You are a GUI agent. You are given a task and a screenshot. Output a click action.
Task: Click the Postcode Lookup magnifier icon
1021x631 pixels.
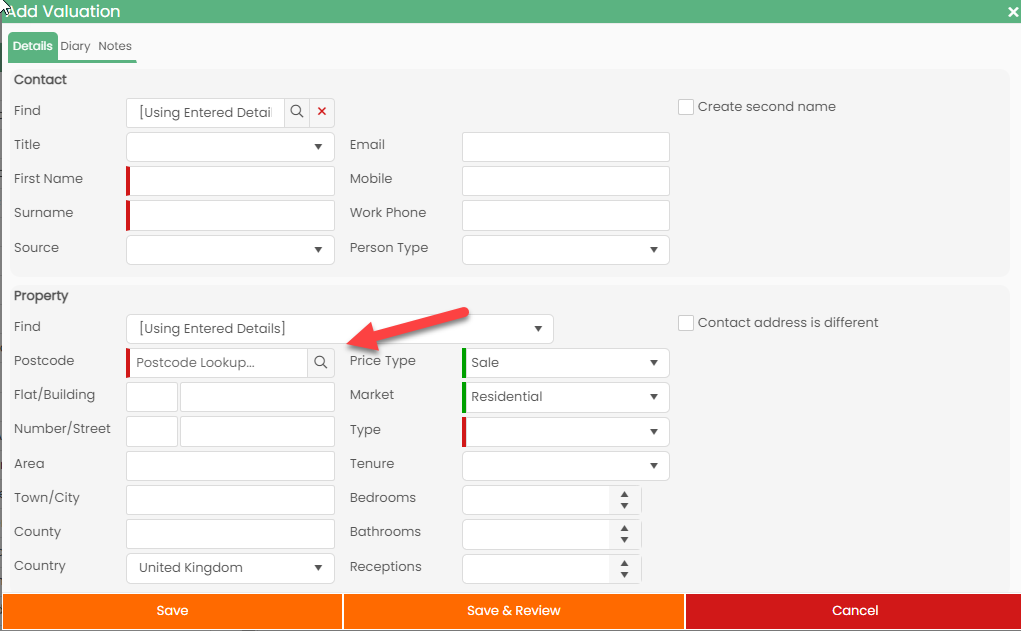pos(320,363)
